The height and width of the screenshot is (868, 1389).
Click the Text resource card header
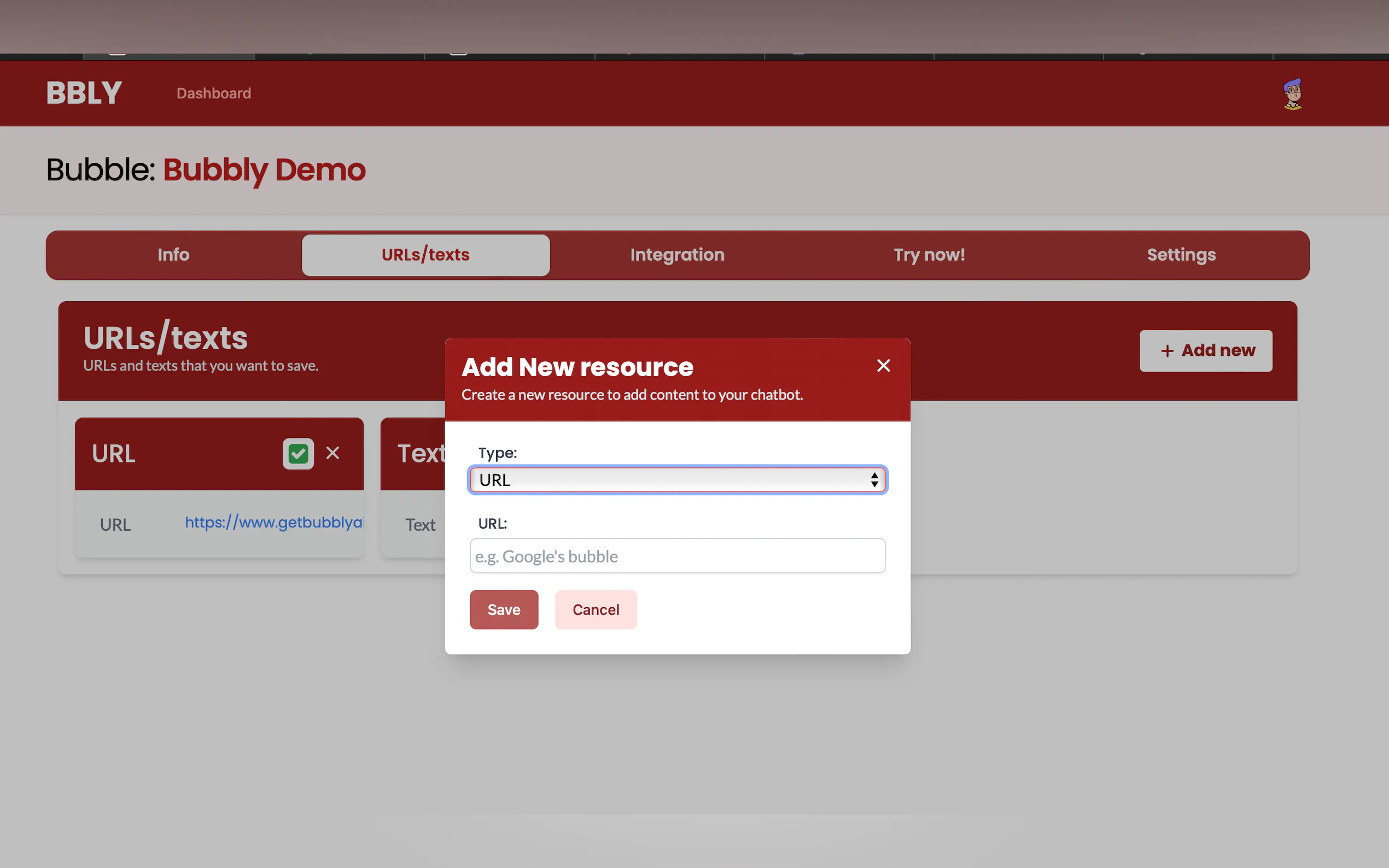(x=421, y=454)
